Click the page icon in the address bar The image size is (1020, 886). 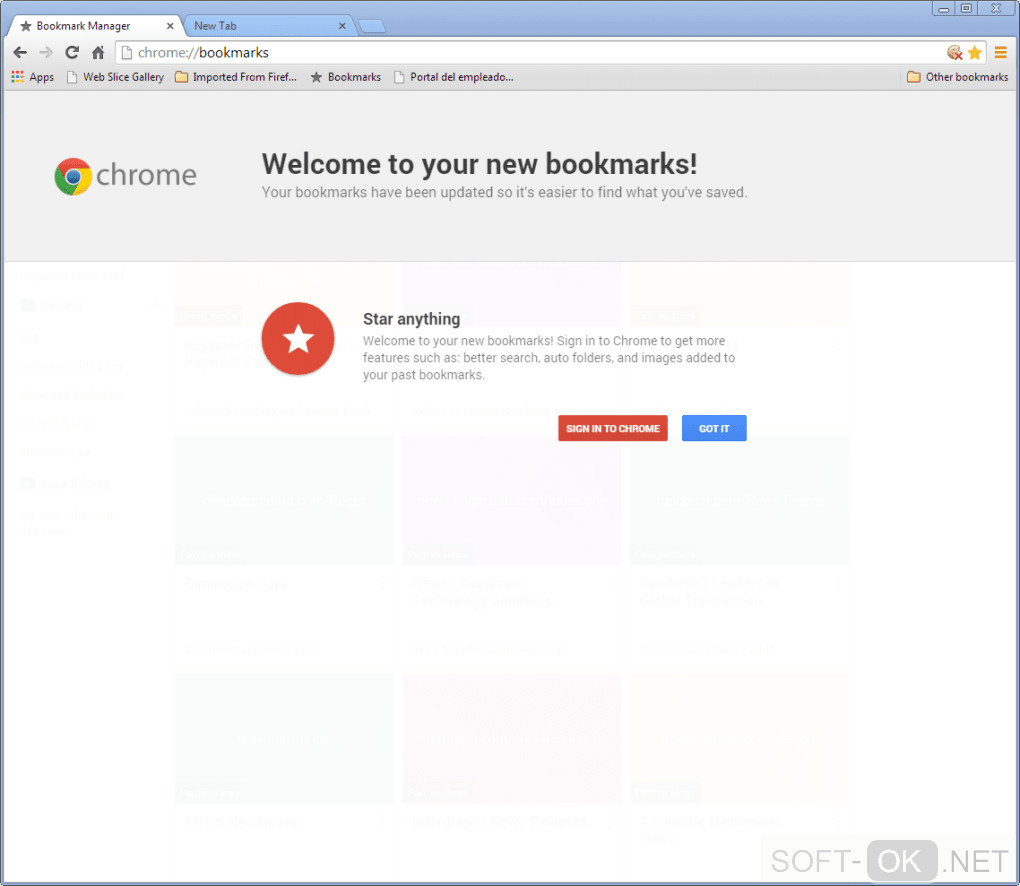[127, 53]
